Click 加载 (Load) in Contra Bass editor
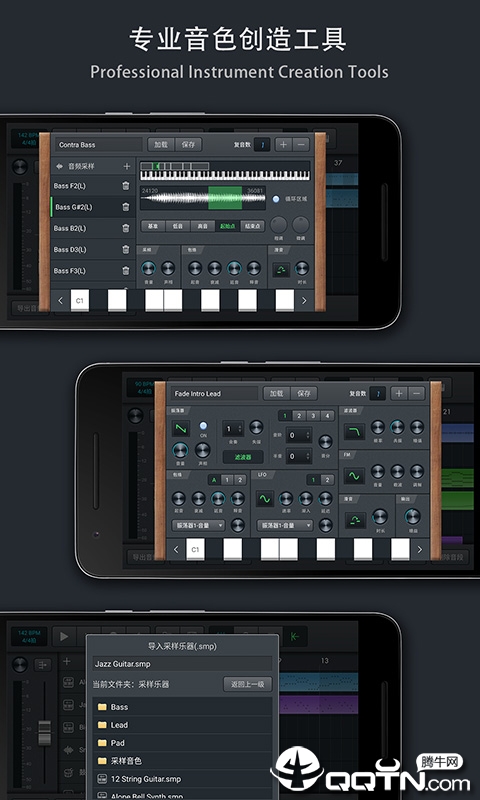 click(161, 144)
